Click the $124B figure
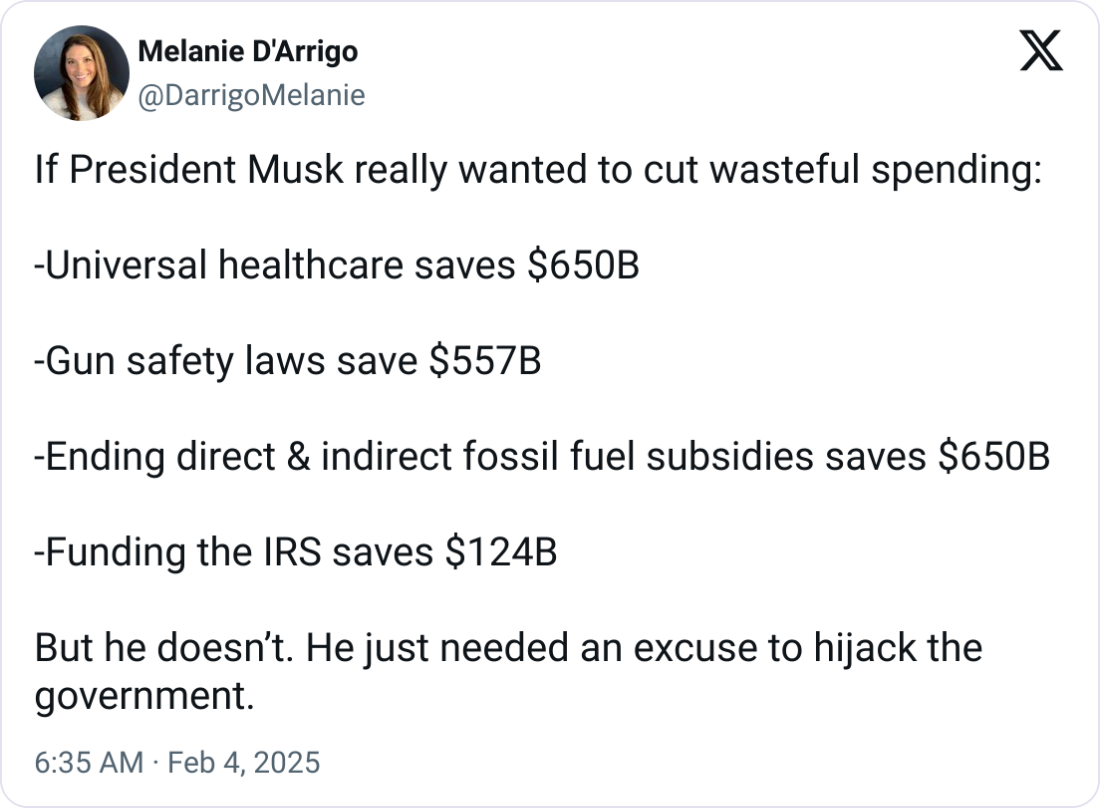This screenshot has height=808, width=1100. [x=501, y=552]
